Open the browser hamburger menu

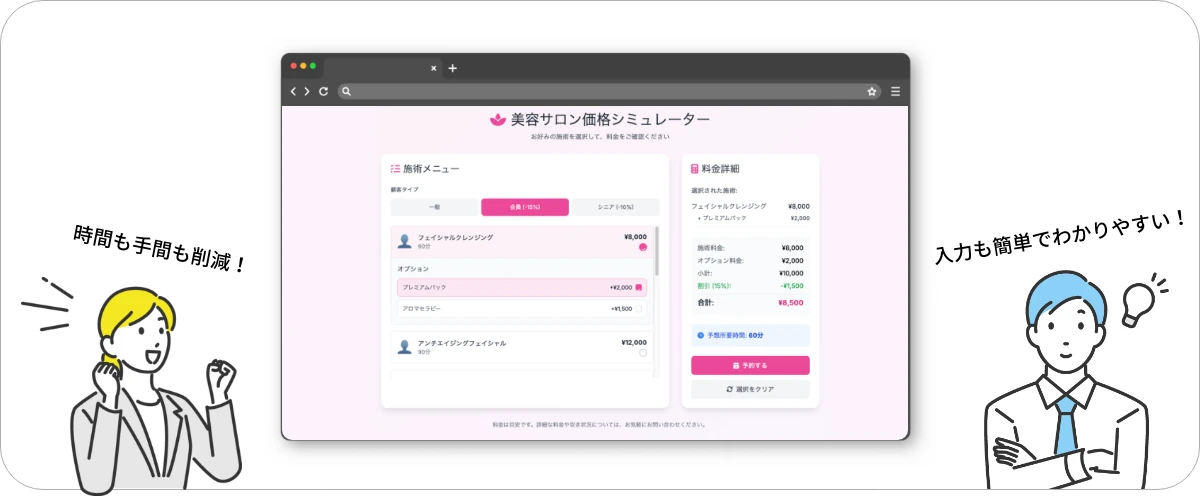[895, 91]
